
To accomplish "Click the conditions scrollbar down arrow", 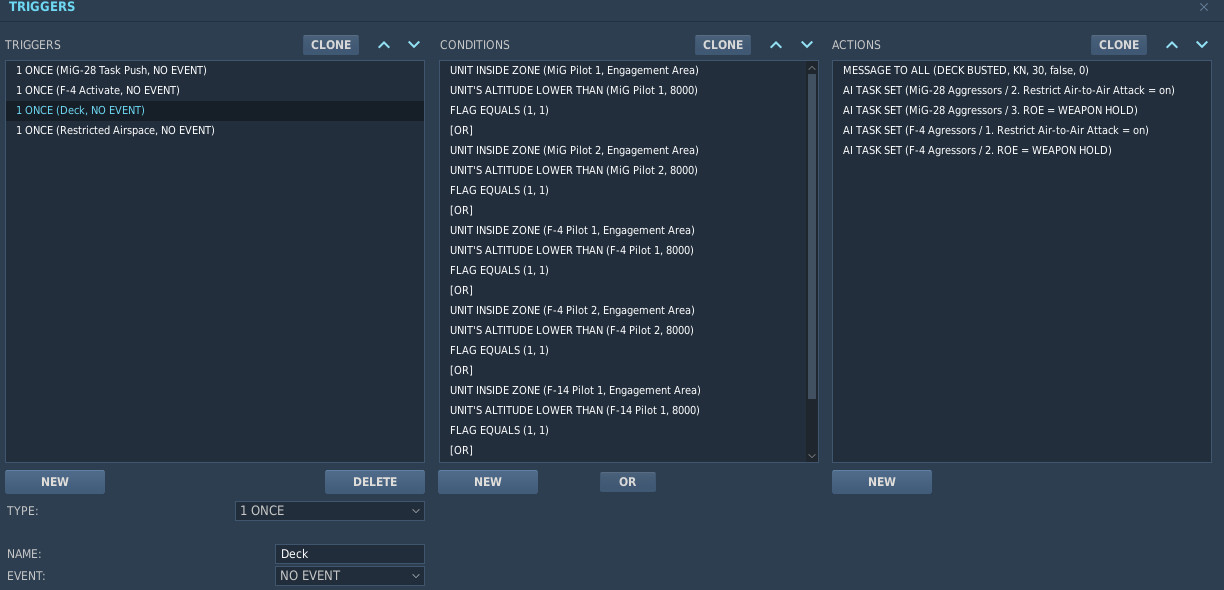I will (x=812, y=455).
